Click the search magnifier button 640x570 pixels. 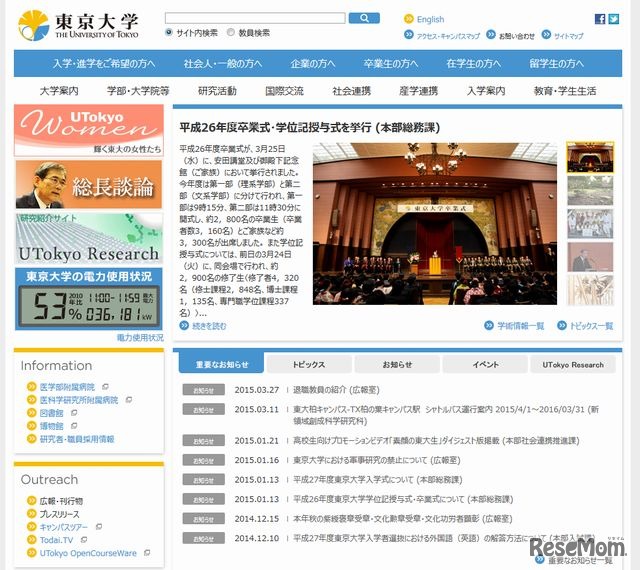[364, 18]
